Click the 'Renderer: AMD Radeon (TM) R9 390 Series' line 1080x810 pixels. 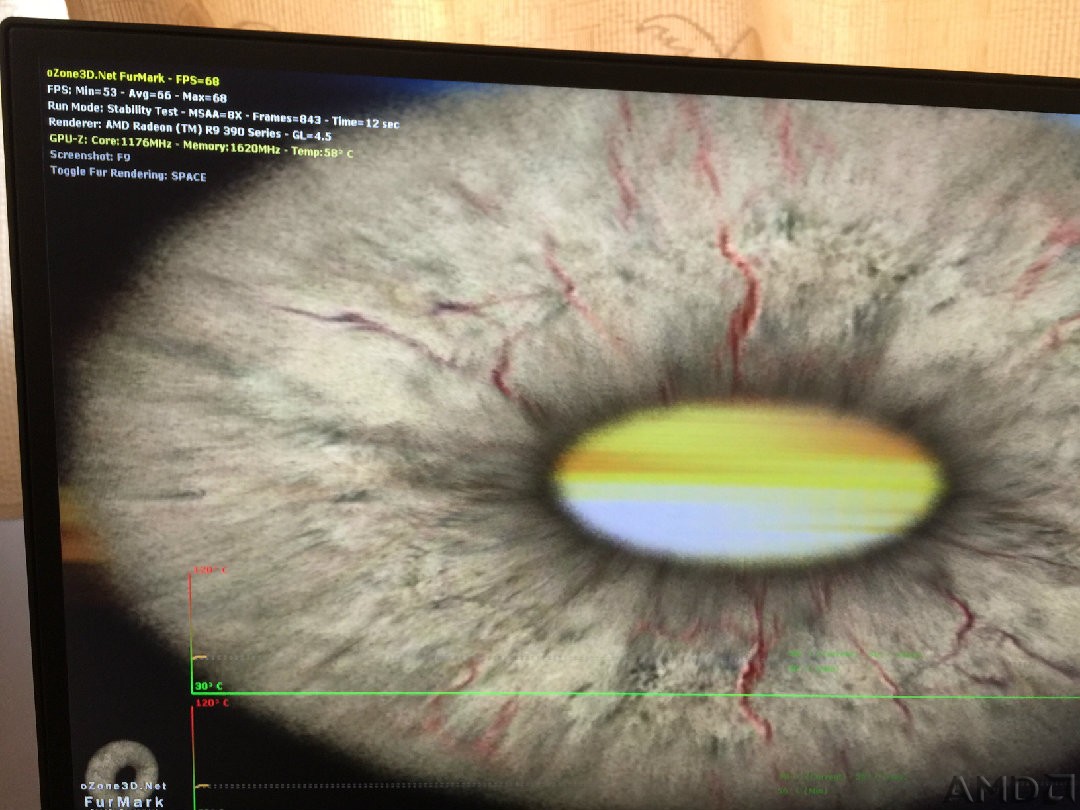click(165, 127)
